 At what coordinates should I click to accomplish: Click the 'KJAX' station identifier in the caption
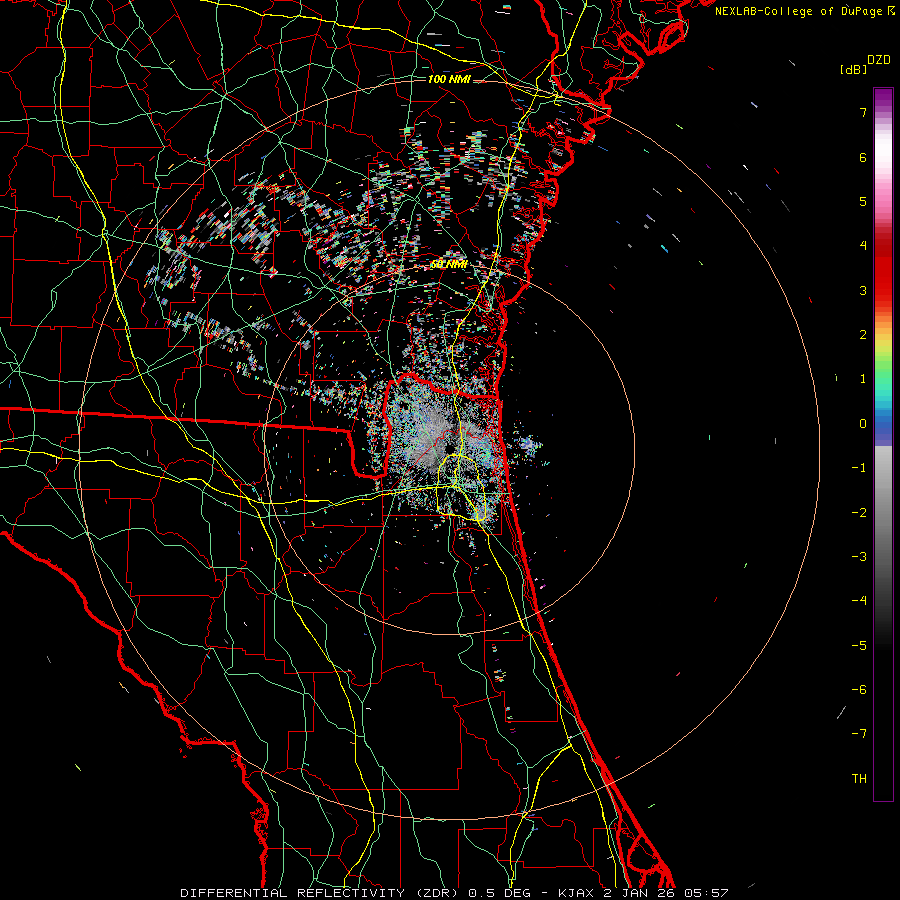(576, 893)
